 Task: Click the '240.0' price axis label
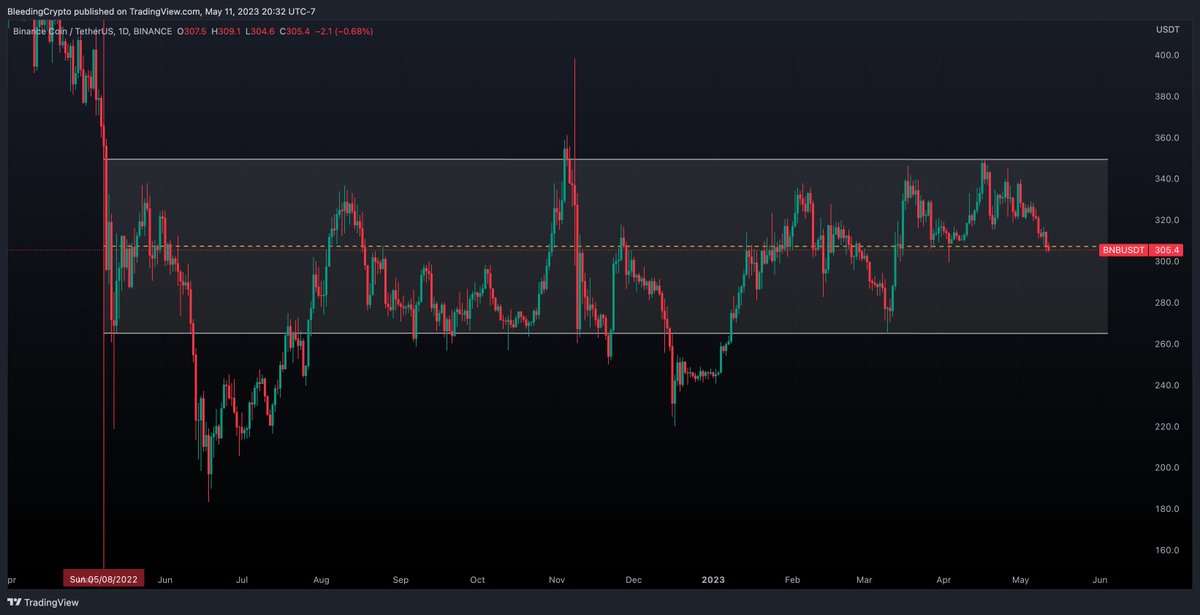click(1168, 385)
